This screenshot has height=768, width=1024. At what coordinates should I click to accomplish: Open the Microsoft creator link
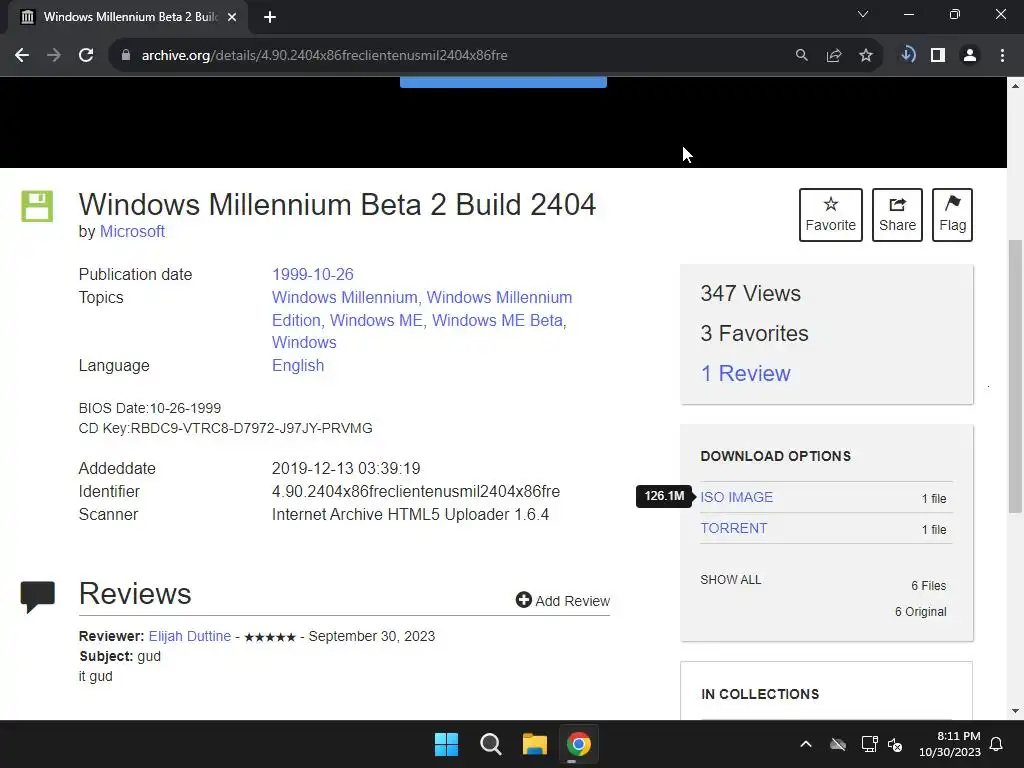tap(132, 232)
